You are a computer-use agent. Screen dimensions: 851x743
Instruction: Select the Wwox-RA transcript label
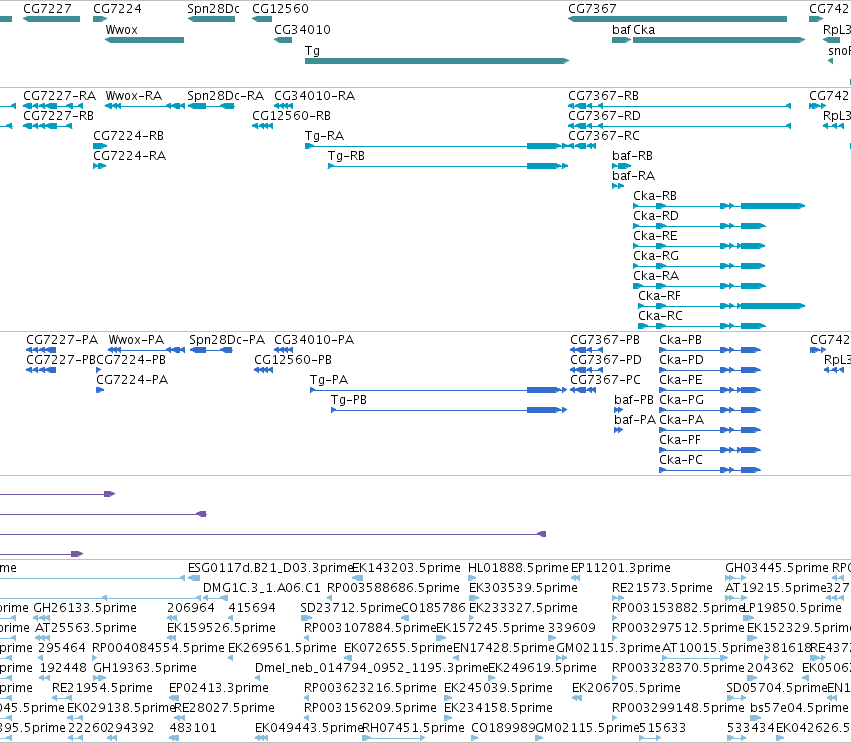[x=134, y=96]
